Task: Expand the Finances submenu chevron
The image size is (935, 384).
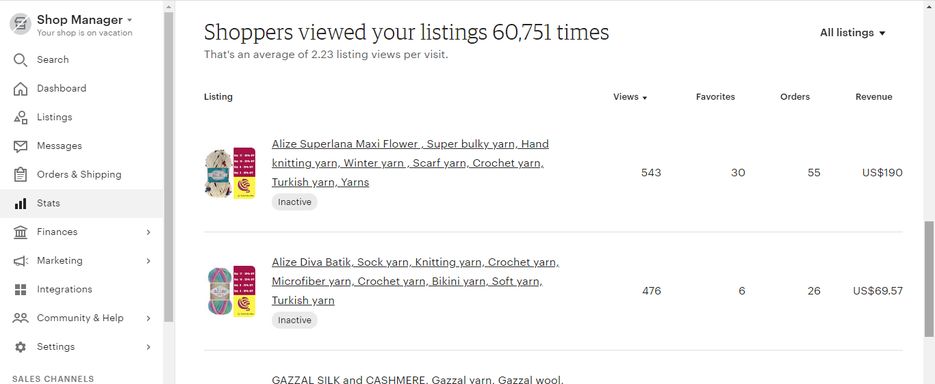Action: (148, 232)
